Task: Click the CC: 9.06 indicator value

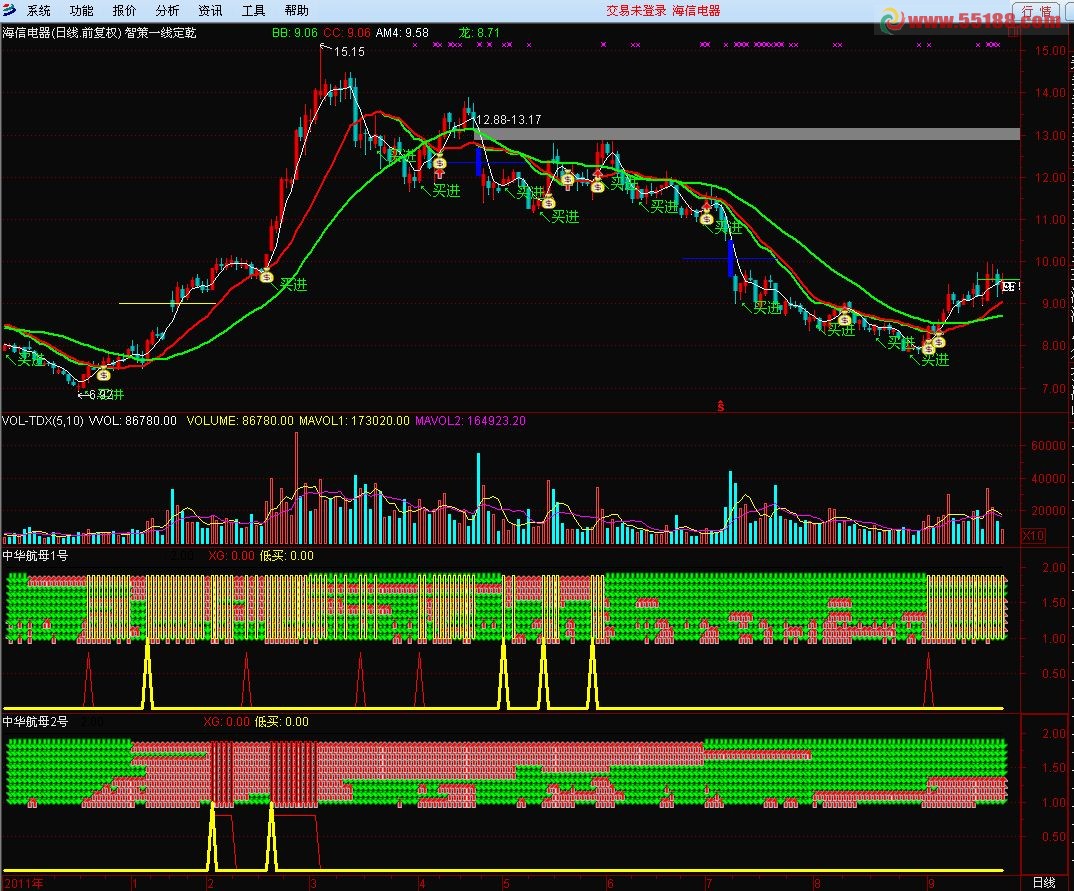Action: coord(347,32)
